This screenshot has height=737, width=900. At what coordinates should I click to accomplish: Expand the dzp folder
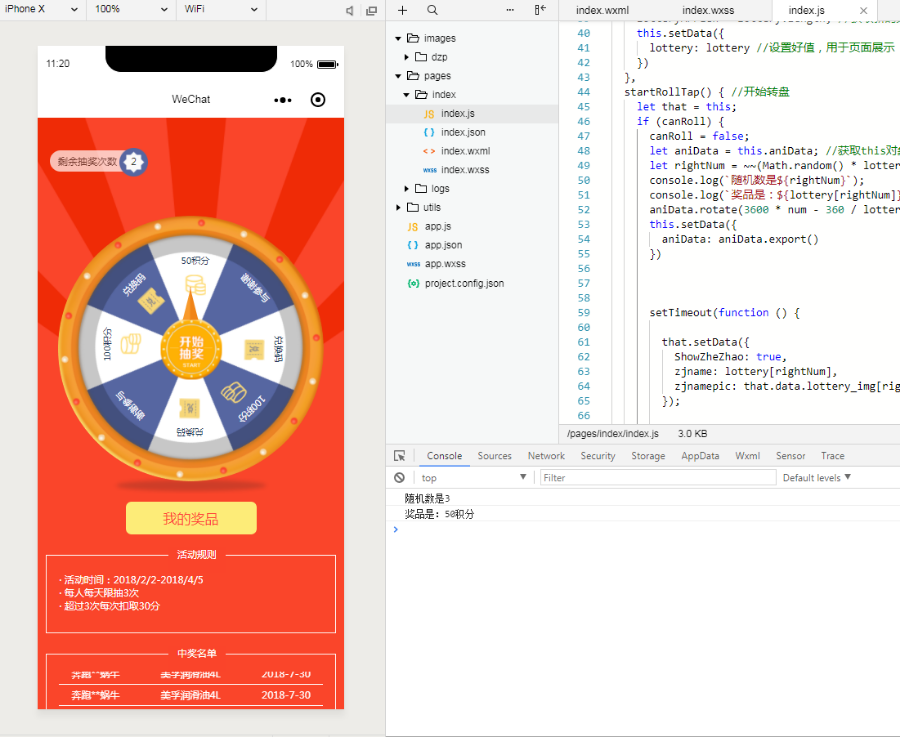406,57
